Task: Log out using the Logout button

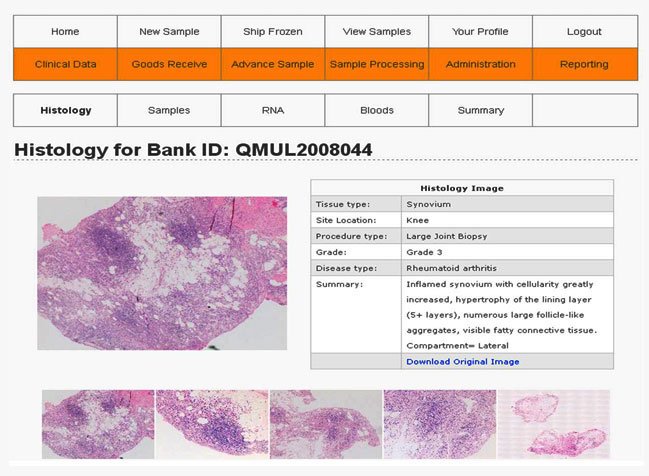Action: [x=584, y=32]
